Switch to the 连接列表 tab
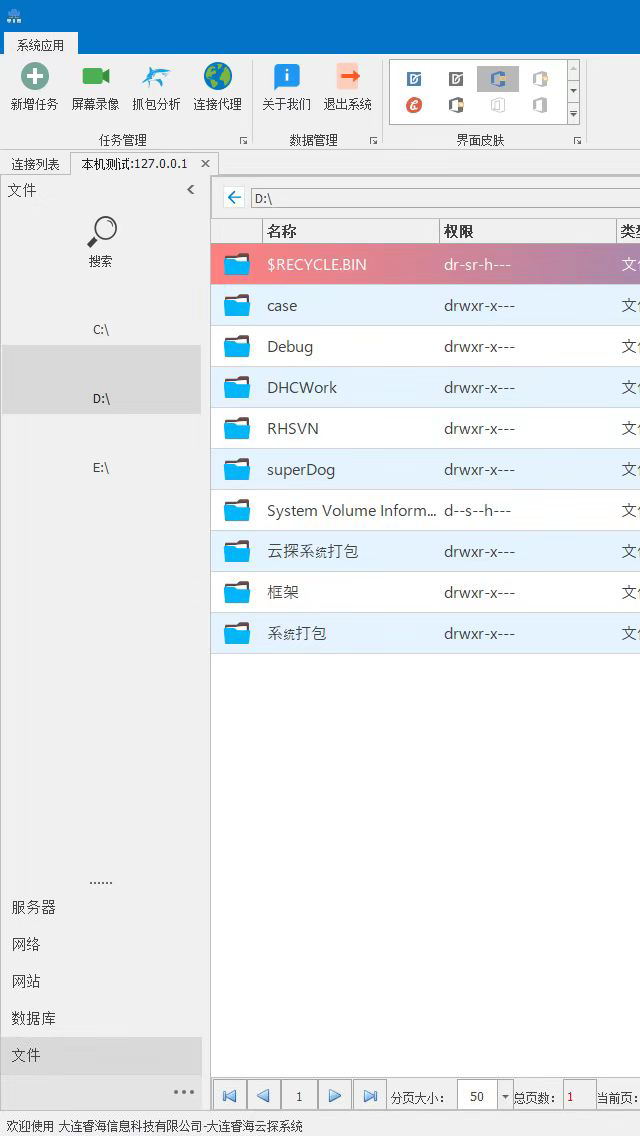The image size is (640, 1136). click(35, 164)
